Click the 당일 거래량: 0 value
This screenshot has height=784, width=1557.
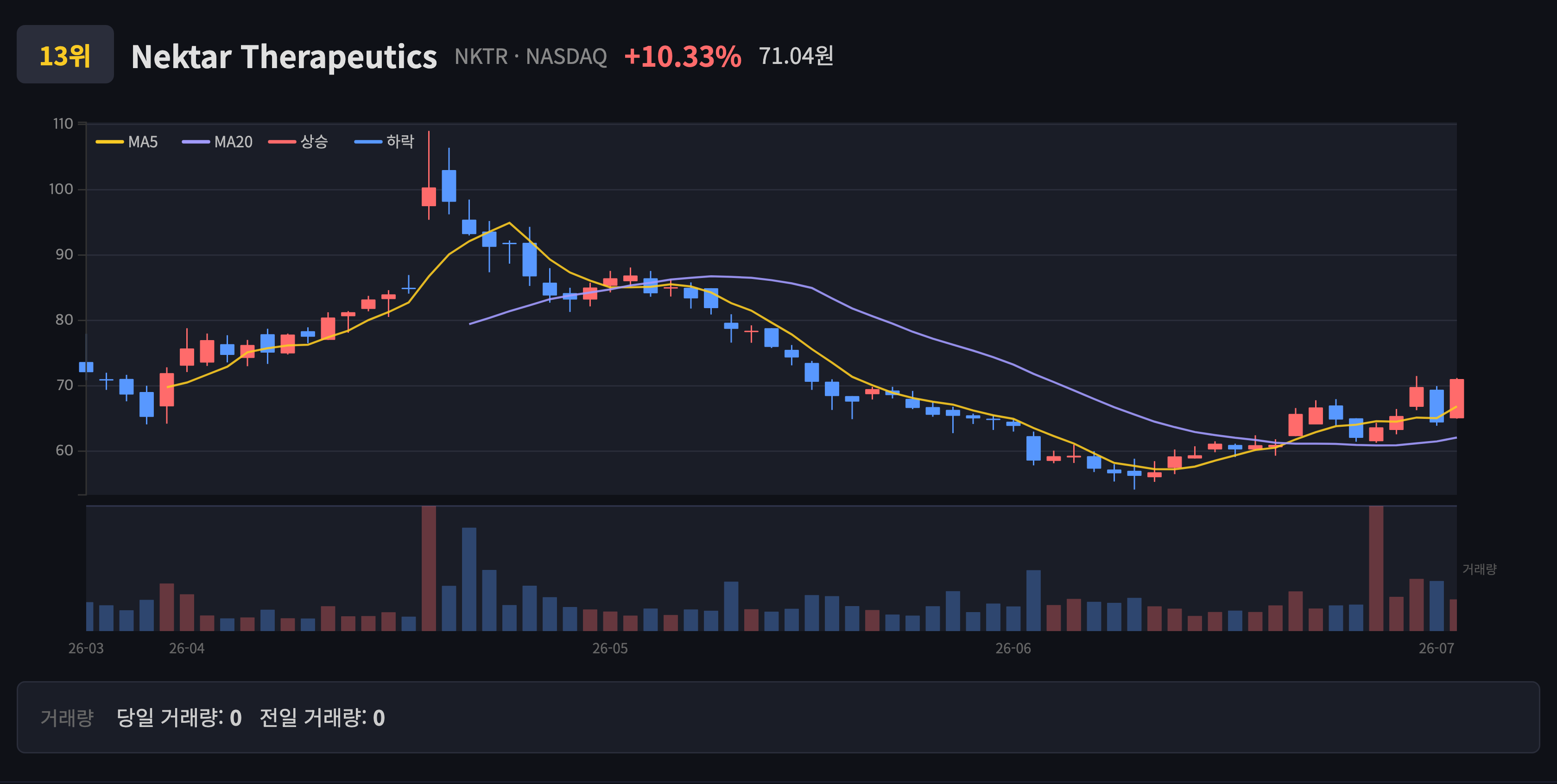[x=179, y=717]
